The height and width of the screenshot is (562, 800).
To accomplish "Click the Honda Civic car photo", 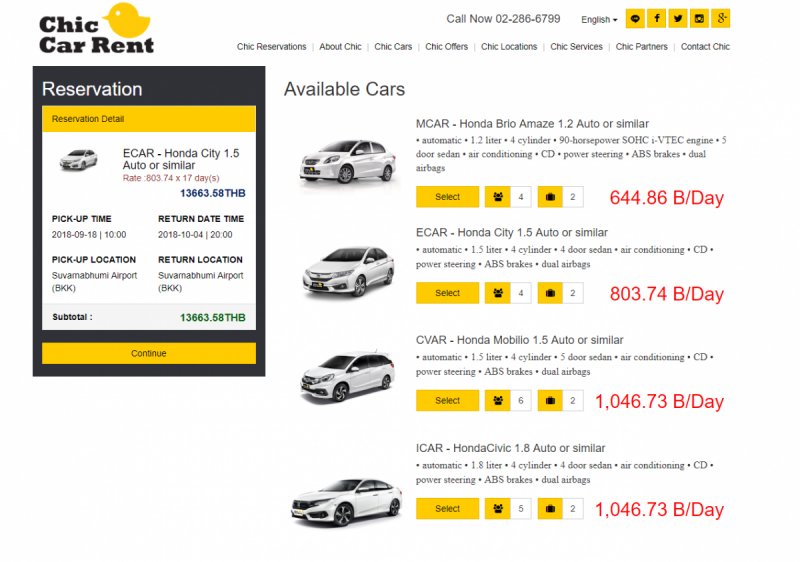I will pyautogui.click(x=346, y=499).
